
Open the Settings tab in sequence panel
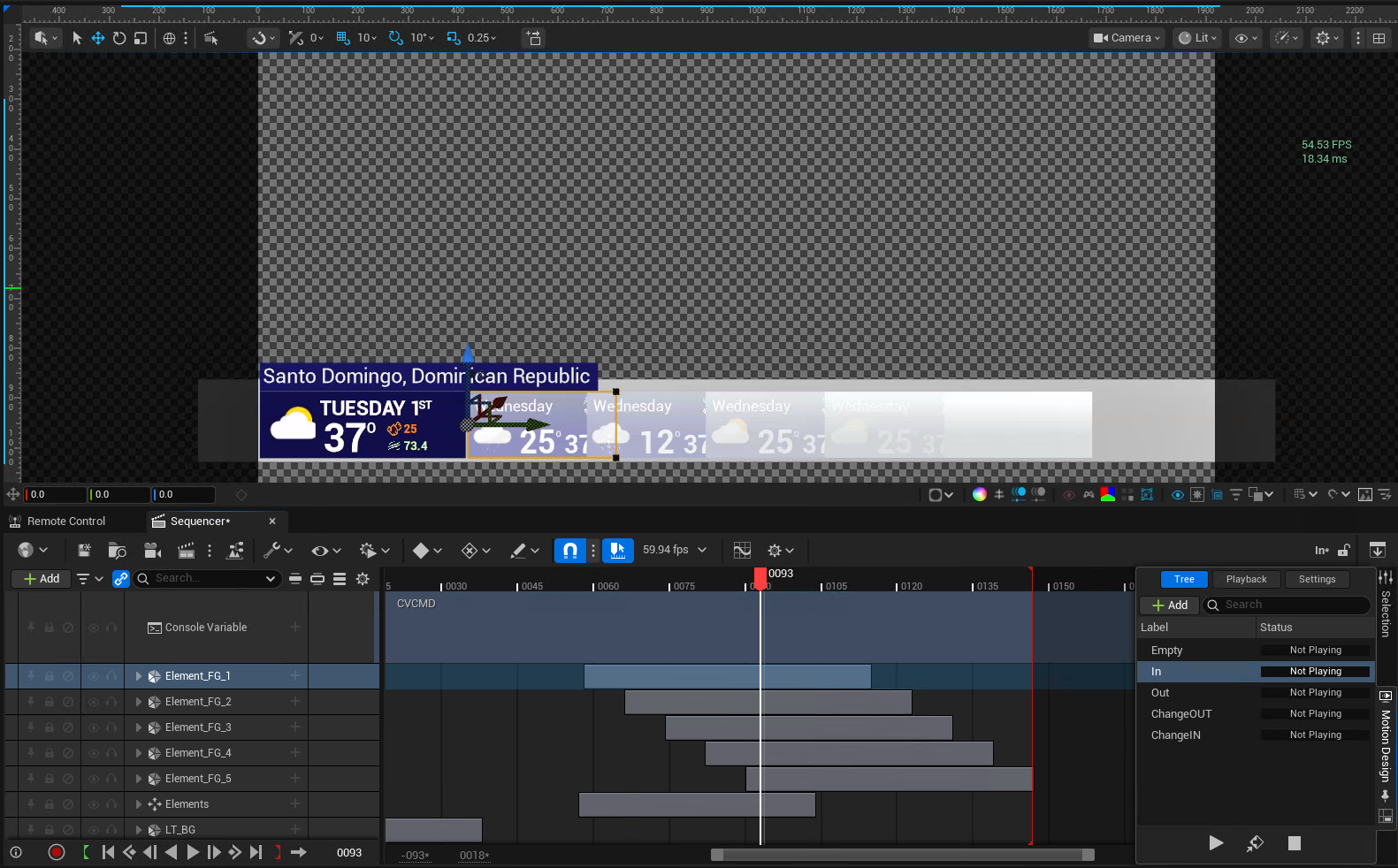pyautogui.click(x=1317, y=580)
